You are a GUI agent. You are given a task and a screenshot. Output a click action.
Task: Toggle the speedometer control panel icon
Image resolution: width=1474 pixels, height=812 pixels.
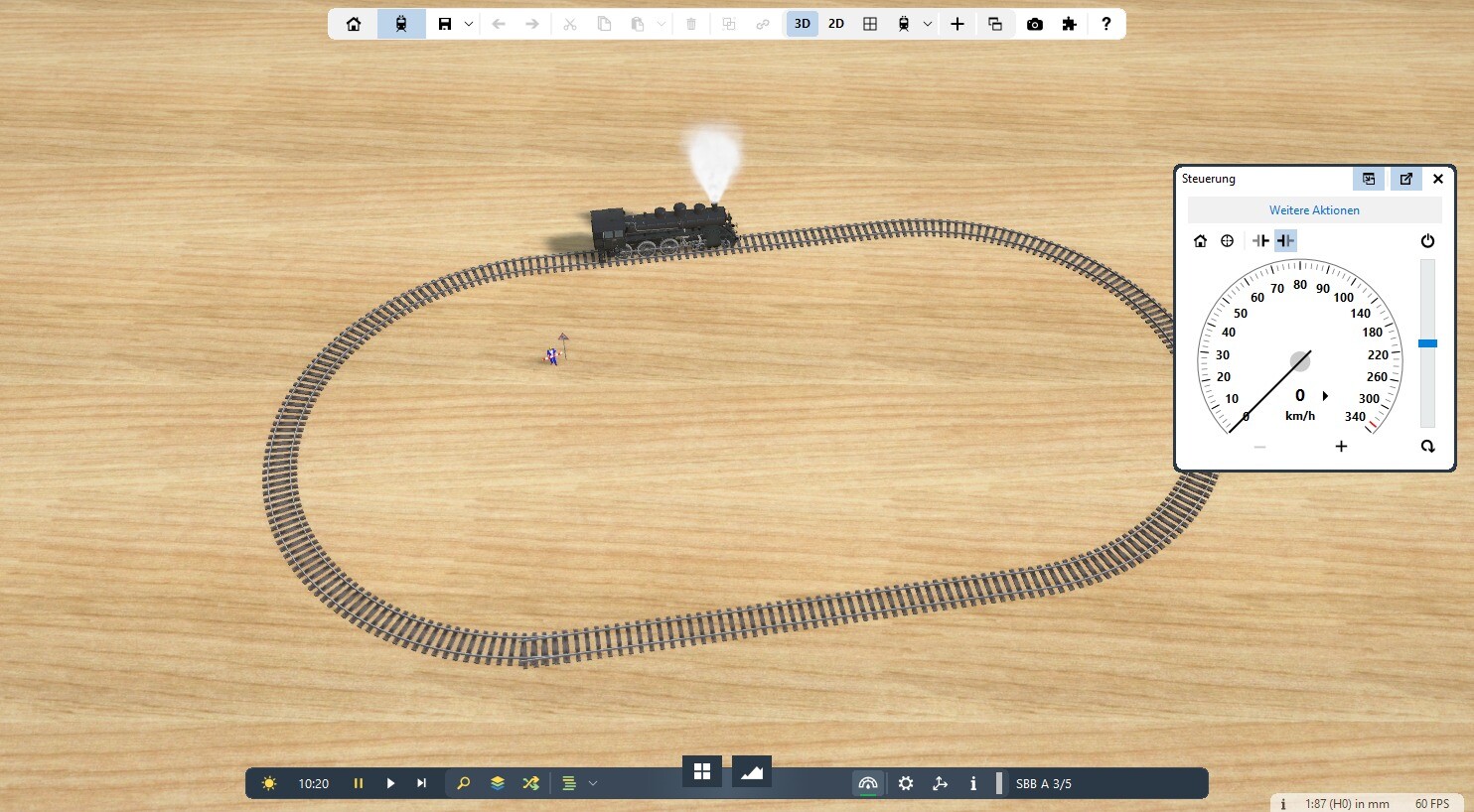click(x=868, y=783)
